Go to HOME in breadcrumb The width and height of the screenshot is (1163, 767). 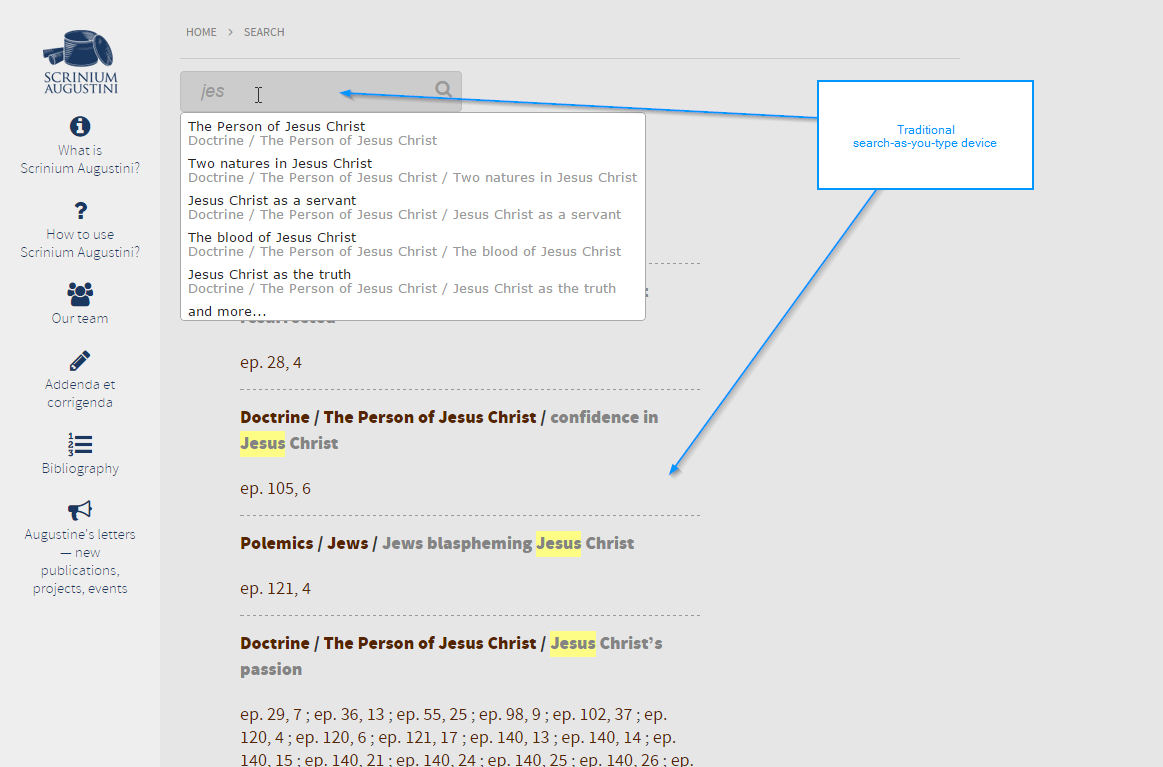coord(201,32)
